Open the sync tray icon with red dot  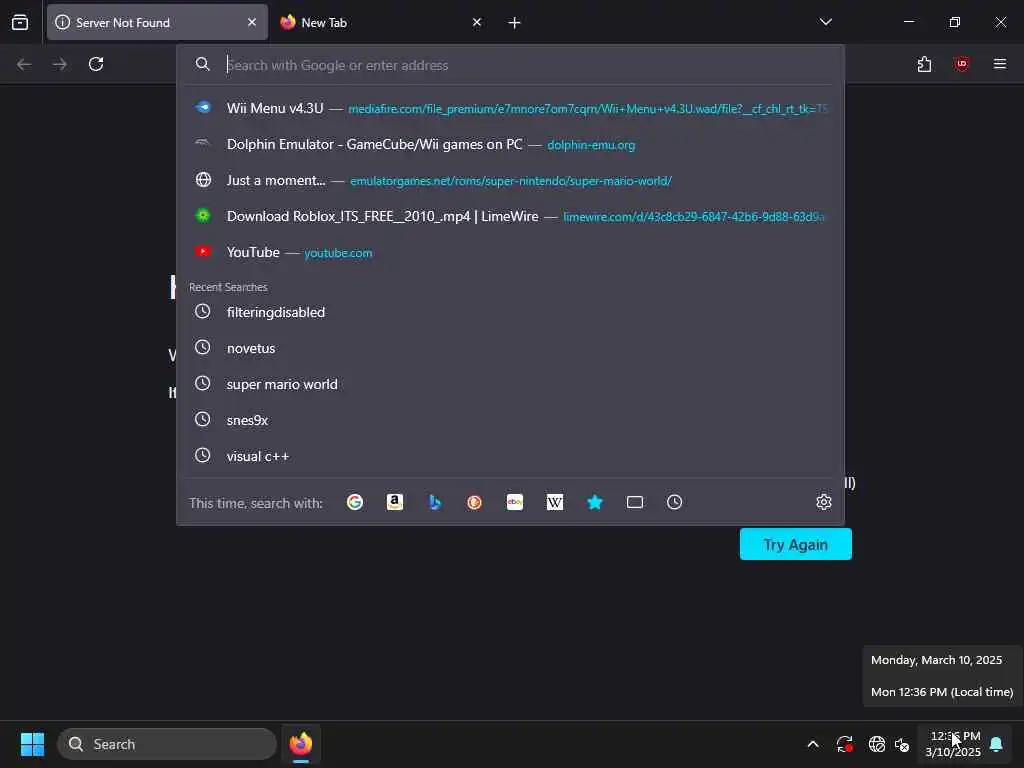[x=844, y=744]
